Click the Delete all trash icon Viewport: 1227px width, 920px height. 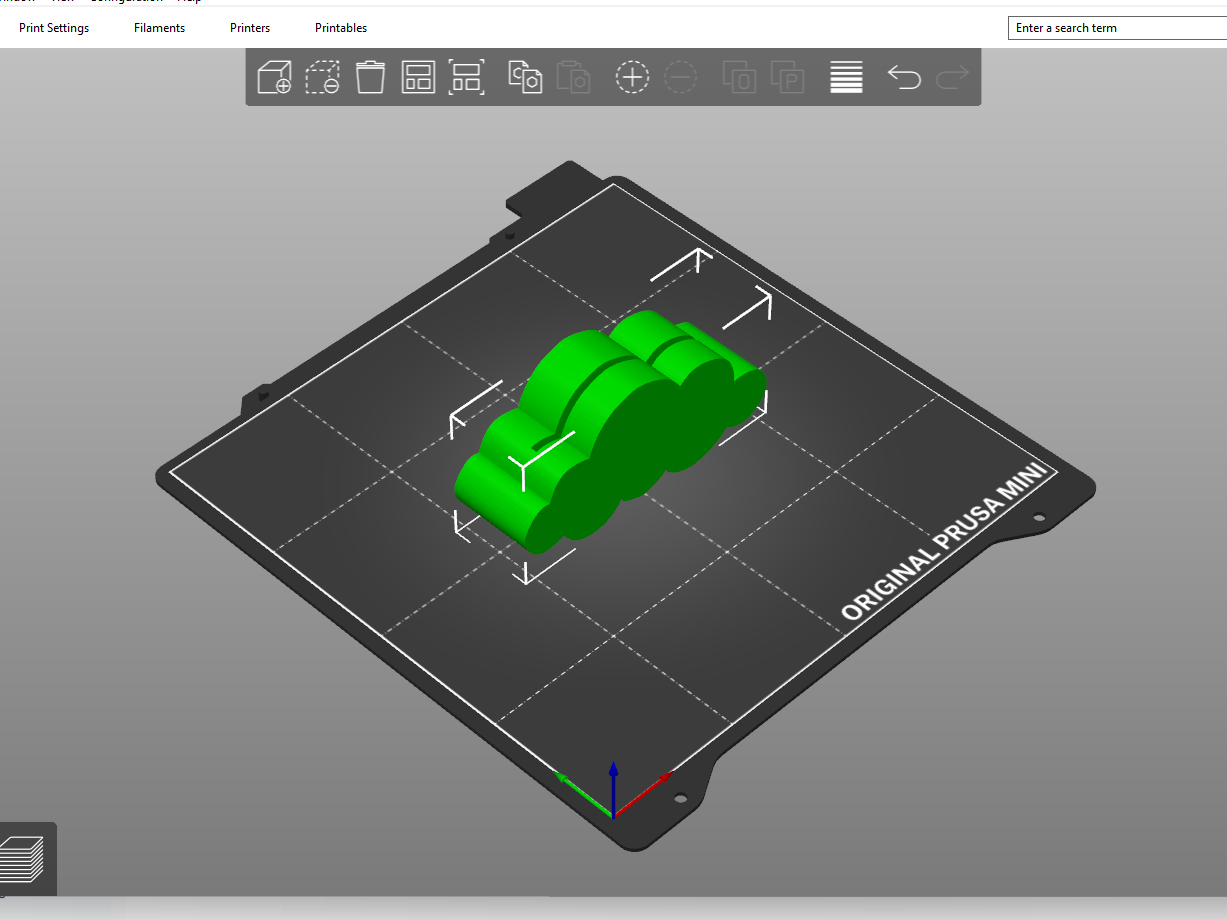pyautogui.click(x=370, y=77)
